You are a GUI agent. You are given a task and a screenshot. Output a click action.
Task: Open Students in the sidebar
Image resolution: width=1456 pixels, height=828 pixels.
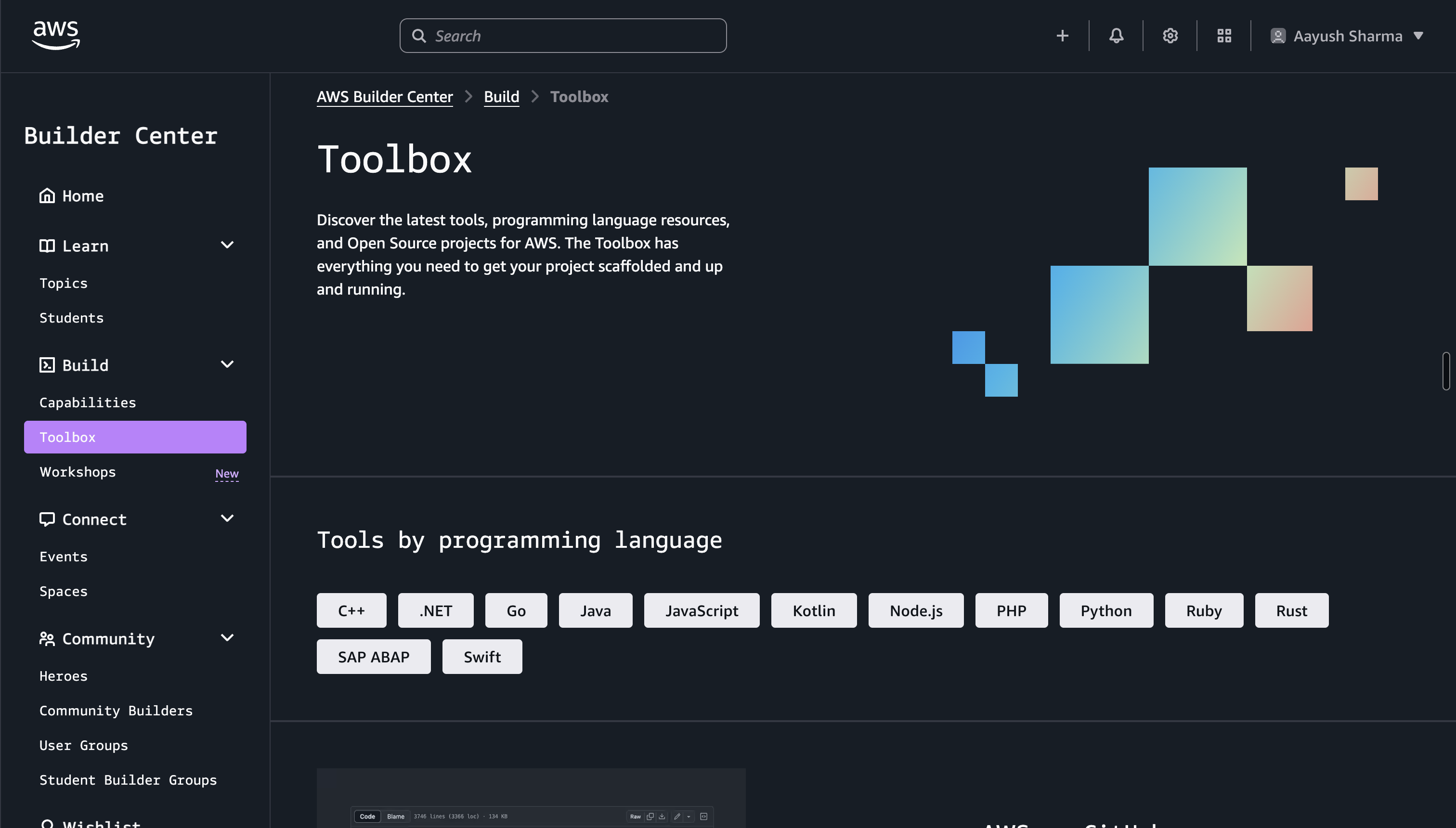point(71,318)
